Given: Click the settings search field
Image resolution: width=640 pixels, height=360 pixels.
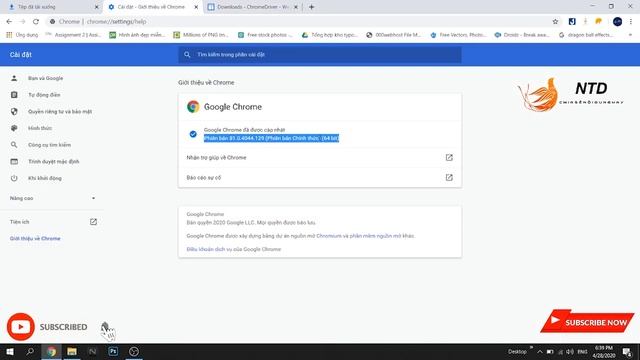Looking at the screenshot, I should (320, 55).
